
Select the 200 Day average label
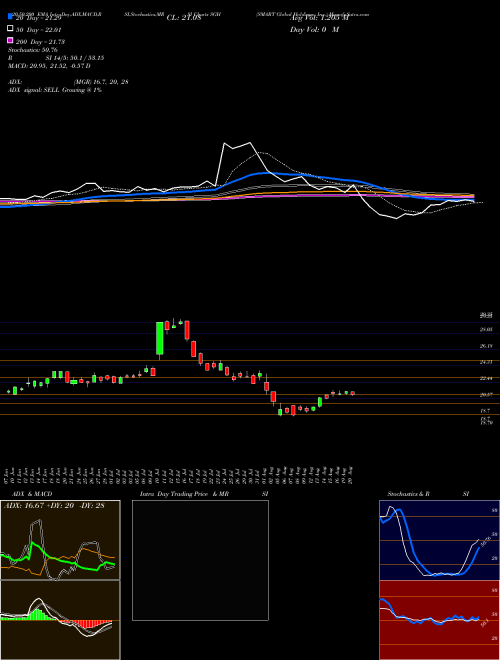(40, 42)
